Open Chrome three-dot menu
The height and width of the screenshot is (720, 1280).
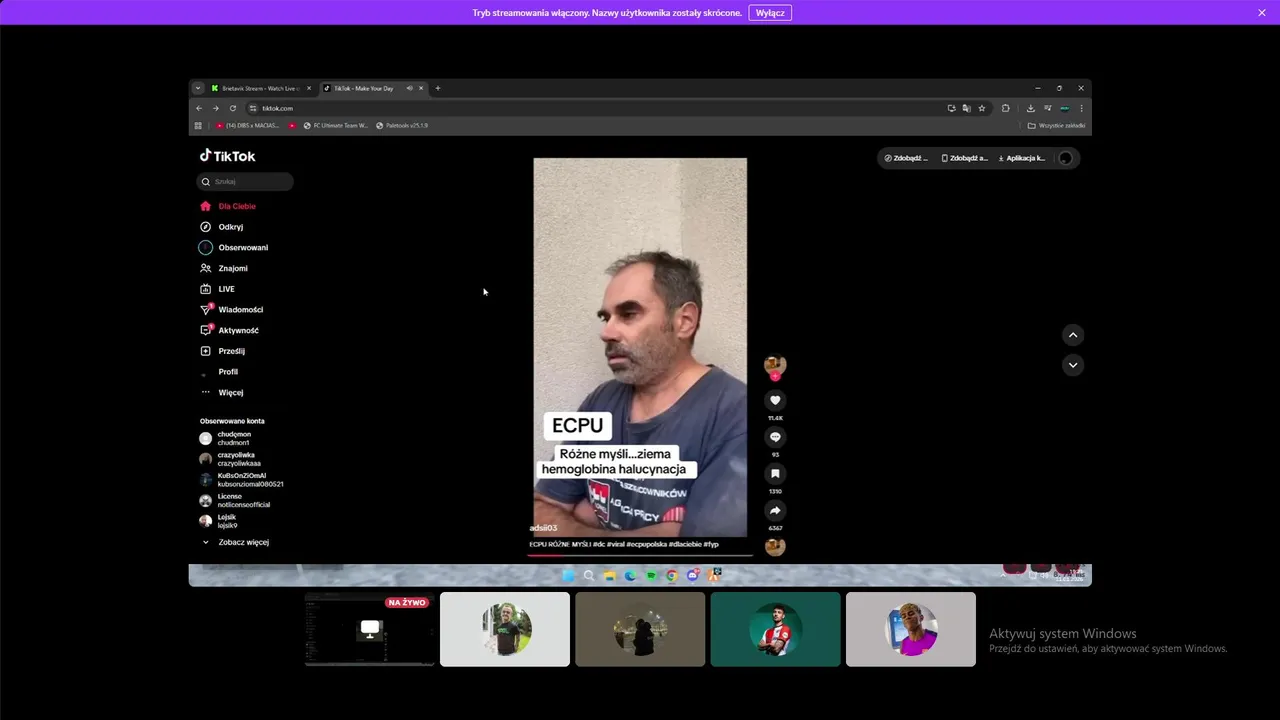coord(1081,108)
